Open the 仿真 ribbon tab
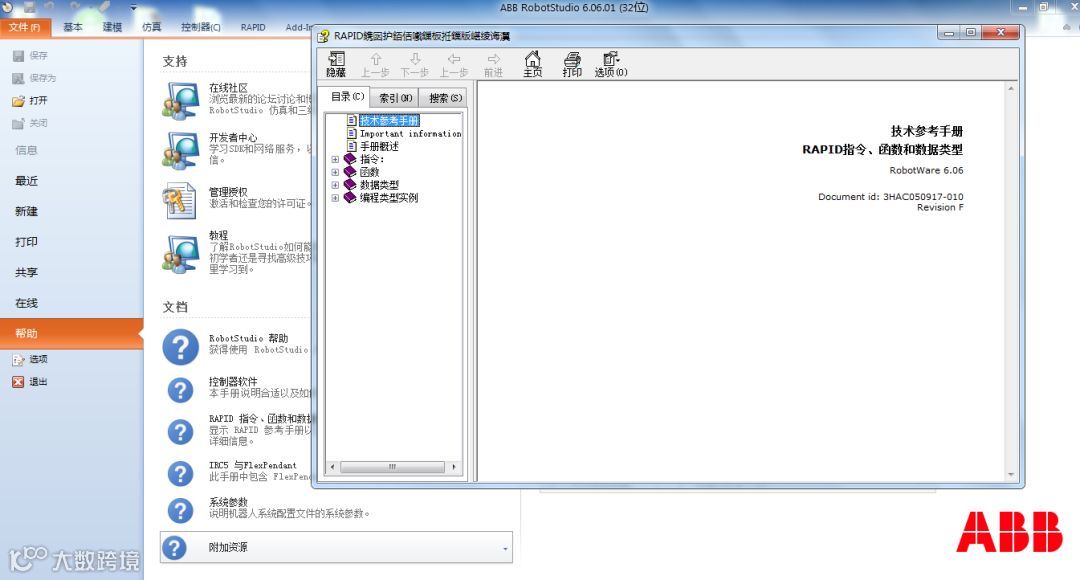The width and height of the screenshot is (1080, 580). pyautogui.click(x=152, y=28)
